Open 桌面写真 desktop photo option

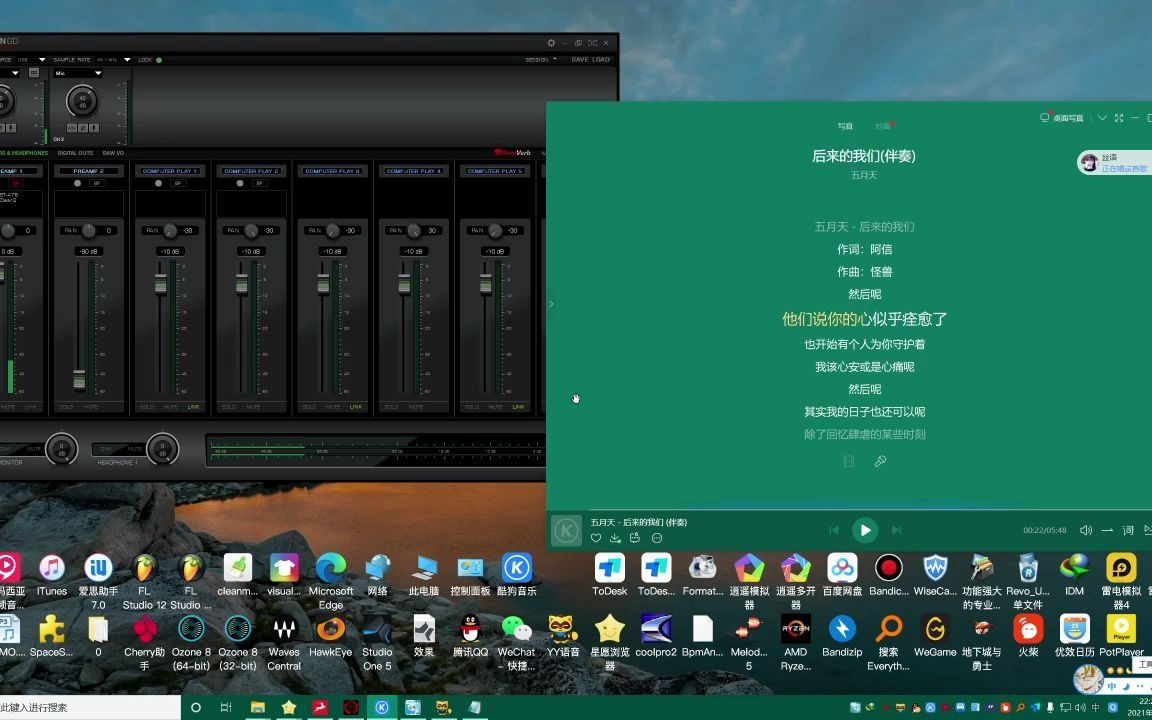click(x=1062, y=118)
